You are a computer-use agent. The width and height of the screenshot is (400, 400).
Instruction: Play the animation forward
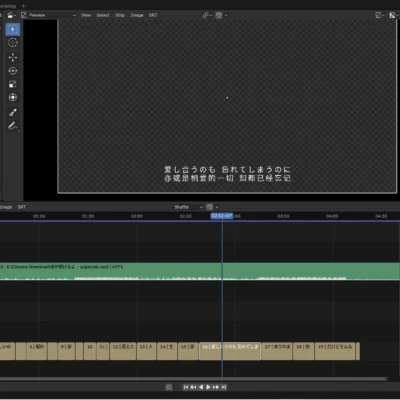(208, 387)
